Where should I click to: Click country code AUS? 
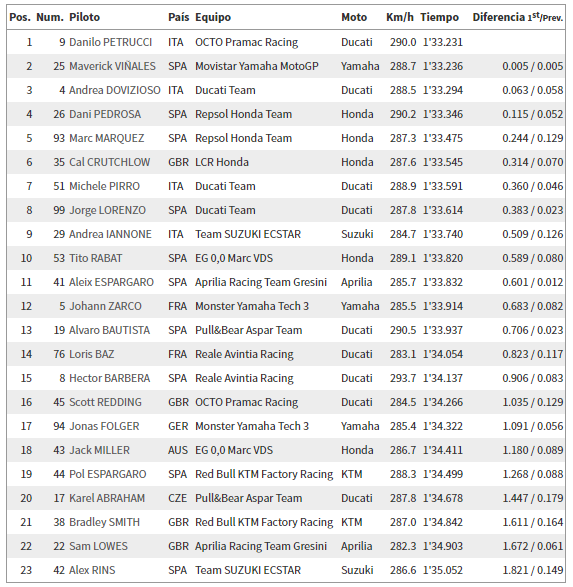(x=178, y=450)
